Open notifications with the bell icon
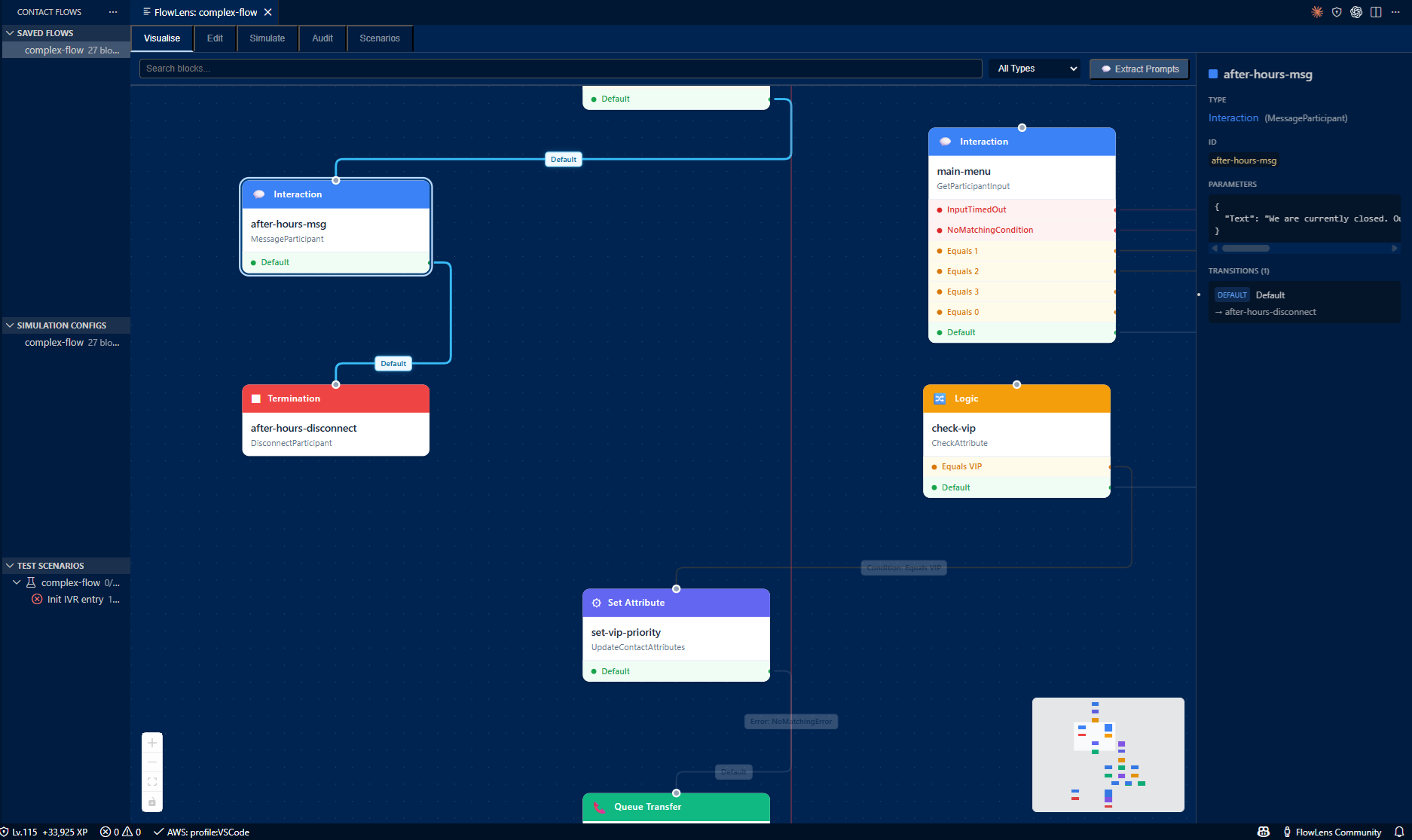 (1399, 832)
